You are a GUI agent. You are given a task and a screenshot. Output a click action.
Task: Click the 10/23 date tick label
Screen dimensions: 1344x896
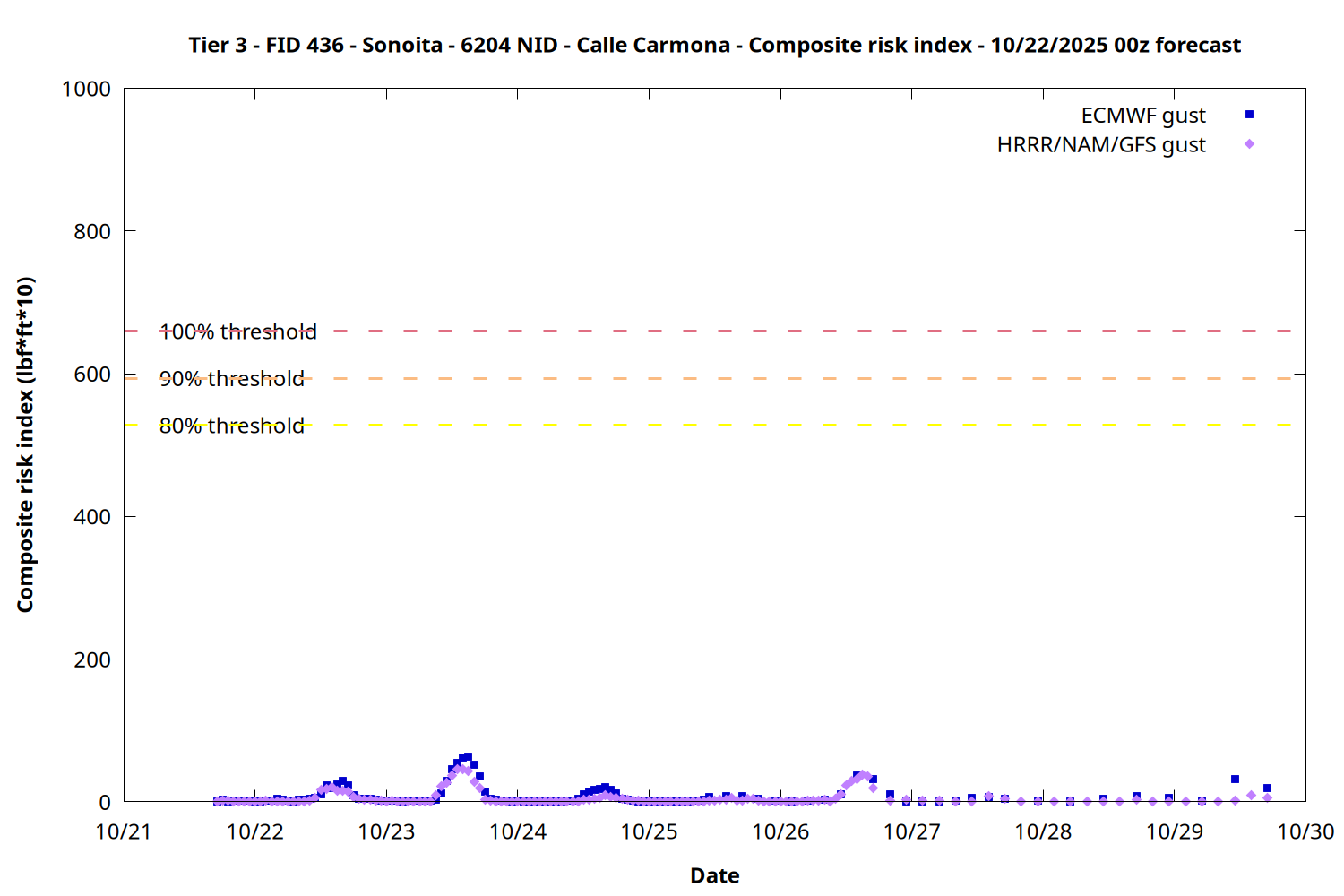coord(386,831)
